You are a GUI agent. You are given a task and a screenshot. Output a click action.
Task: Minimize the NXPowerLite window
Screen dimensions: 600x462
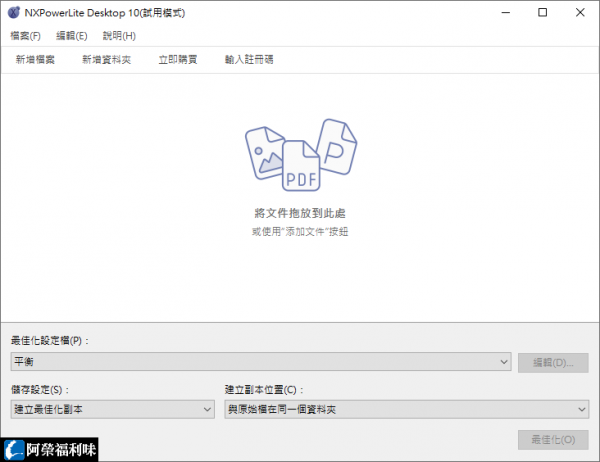coord(506,12)
